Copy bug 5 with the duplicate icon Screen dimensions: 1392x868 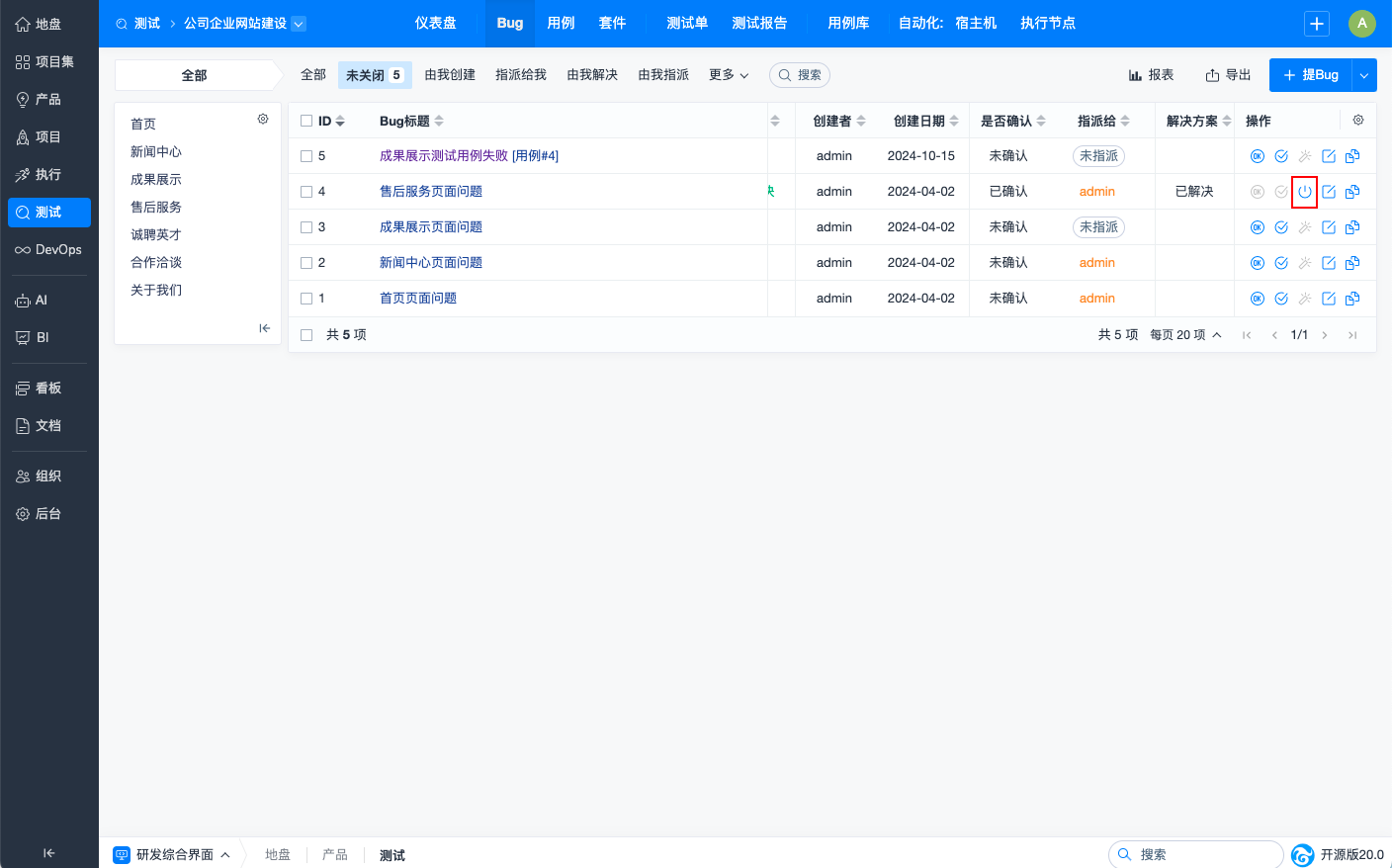(x=1352, y=156)
